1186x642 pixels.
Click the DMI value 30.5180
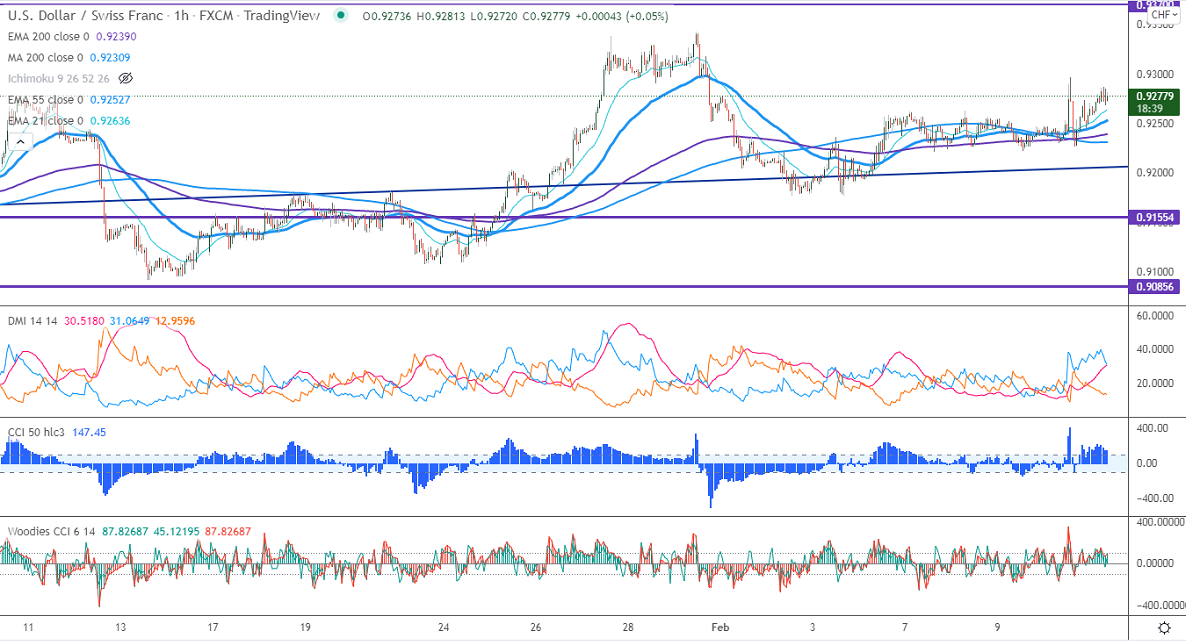pyautogui.click(x=84, y=321)
